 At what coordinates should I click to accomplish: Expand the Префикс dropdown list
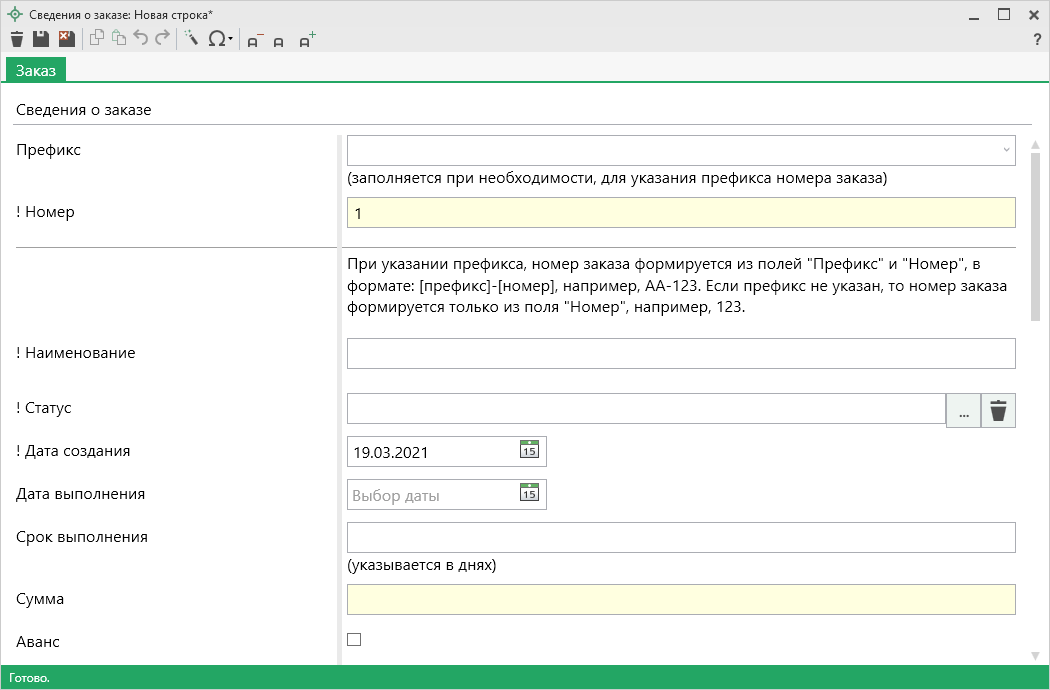coord(1005,150)
